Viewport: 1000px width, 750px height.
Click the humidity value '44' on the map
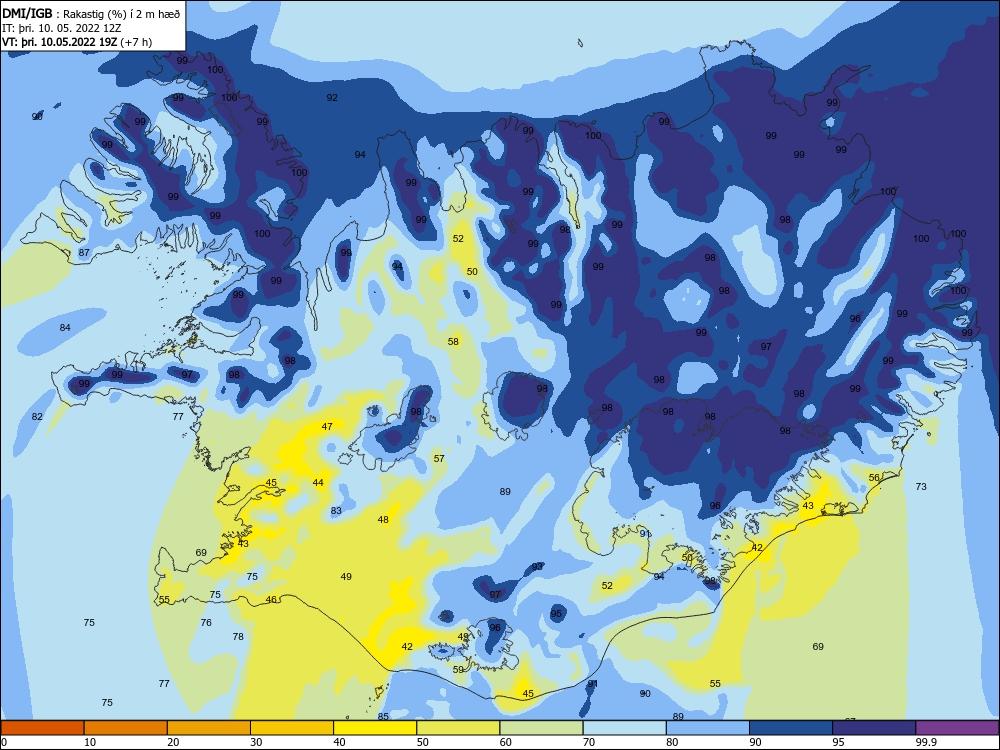tap(318, 483)
